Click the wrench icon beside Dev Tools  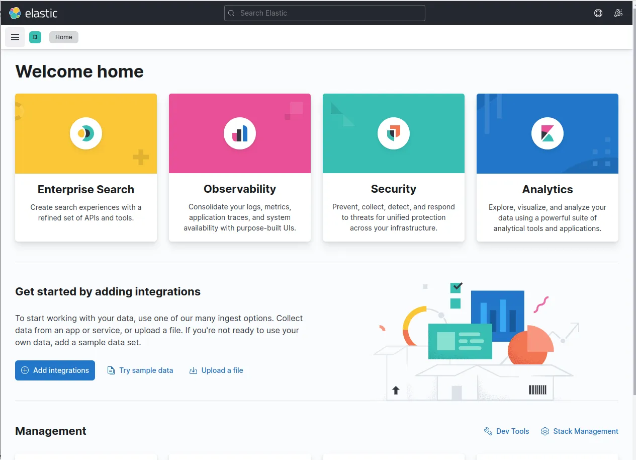488,431
